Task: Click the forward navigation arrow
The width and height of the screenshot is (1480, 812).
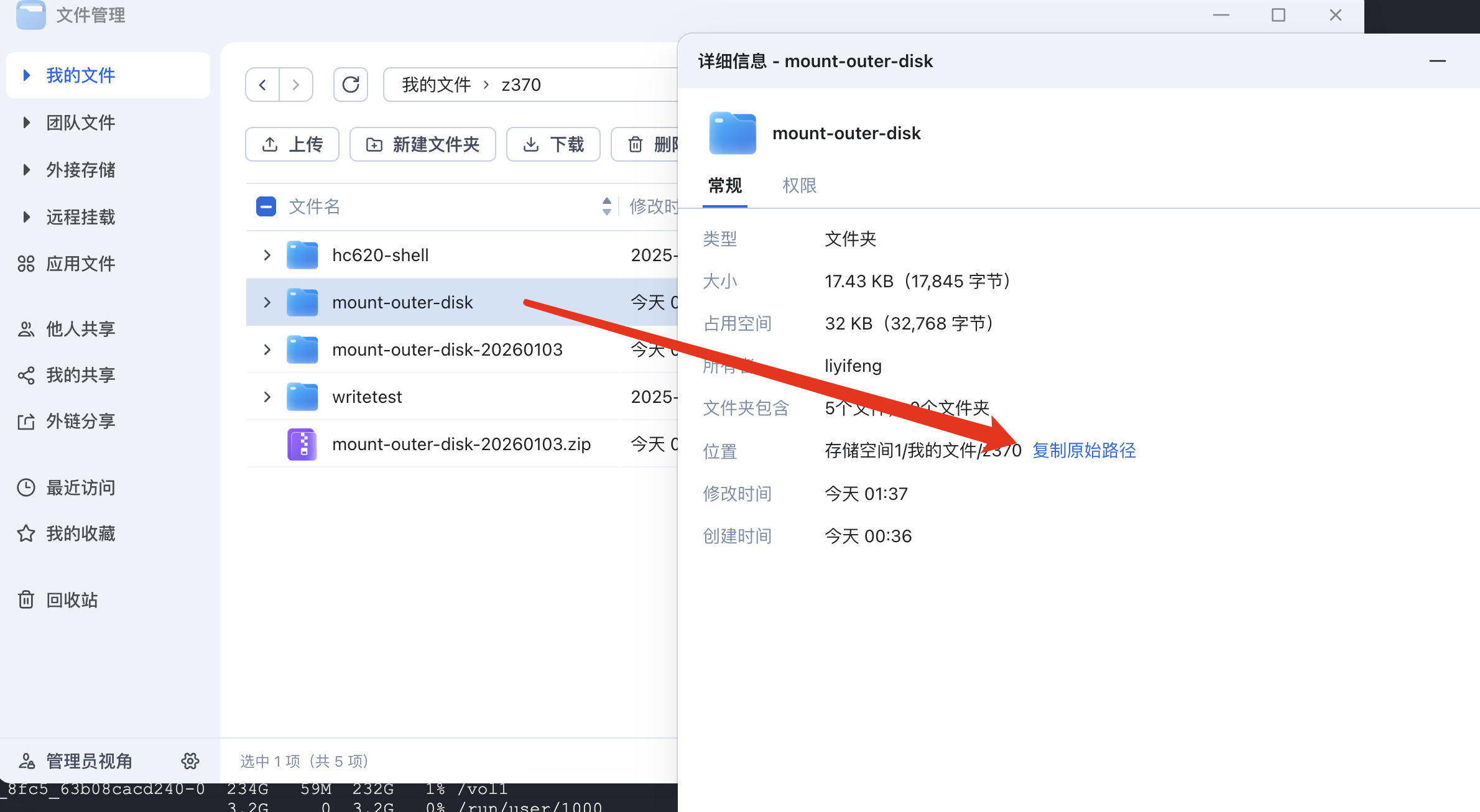Action: pos(296,85)
